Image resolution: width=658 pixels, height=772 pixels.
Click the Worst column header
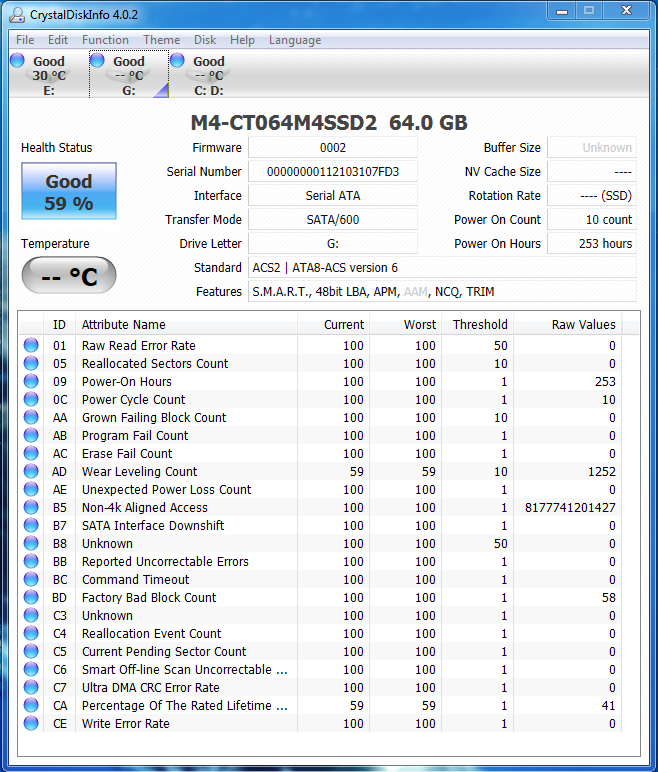pyautogui.click(x=405, y=325)
